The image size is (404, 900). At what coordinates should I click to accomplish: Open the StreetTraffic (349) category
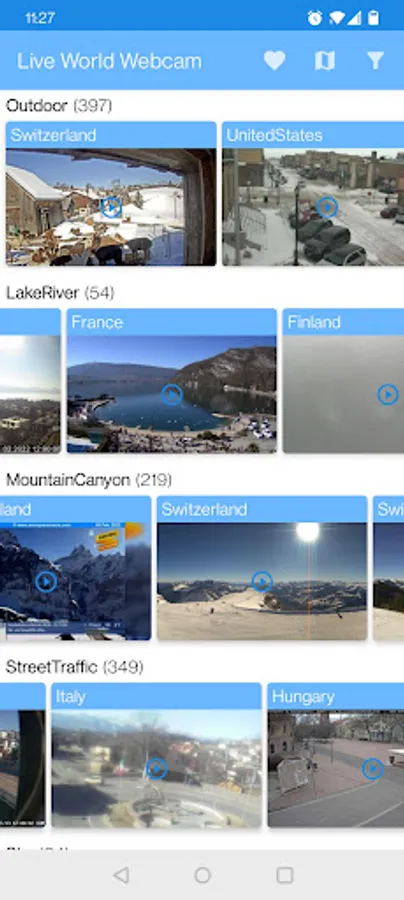coord(75,667)
